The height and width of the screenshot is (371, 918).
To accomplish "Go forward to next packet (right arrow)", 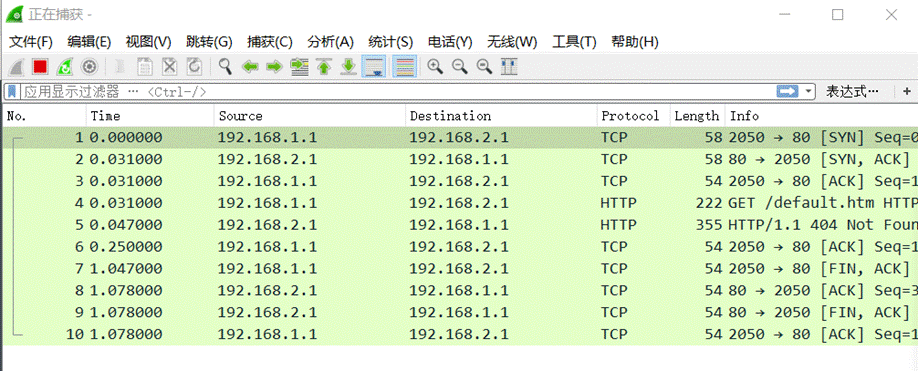I will tap(275, 67).
